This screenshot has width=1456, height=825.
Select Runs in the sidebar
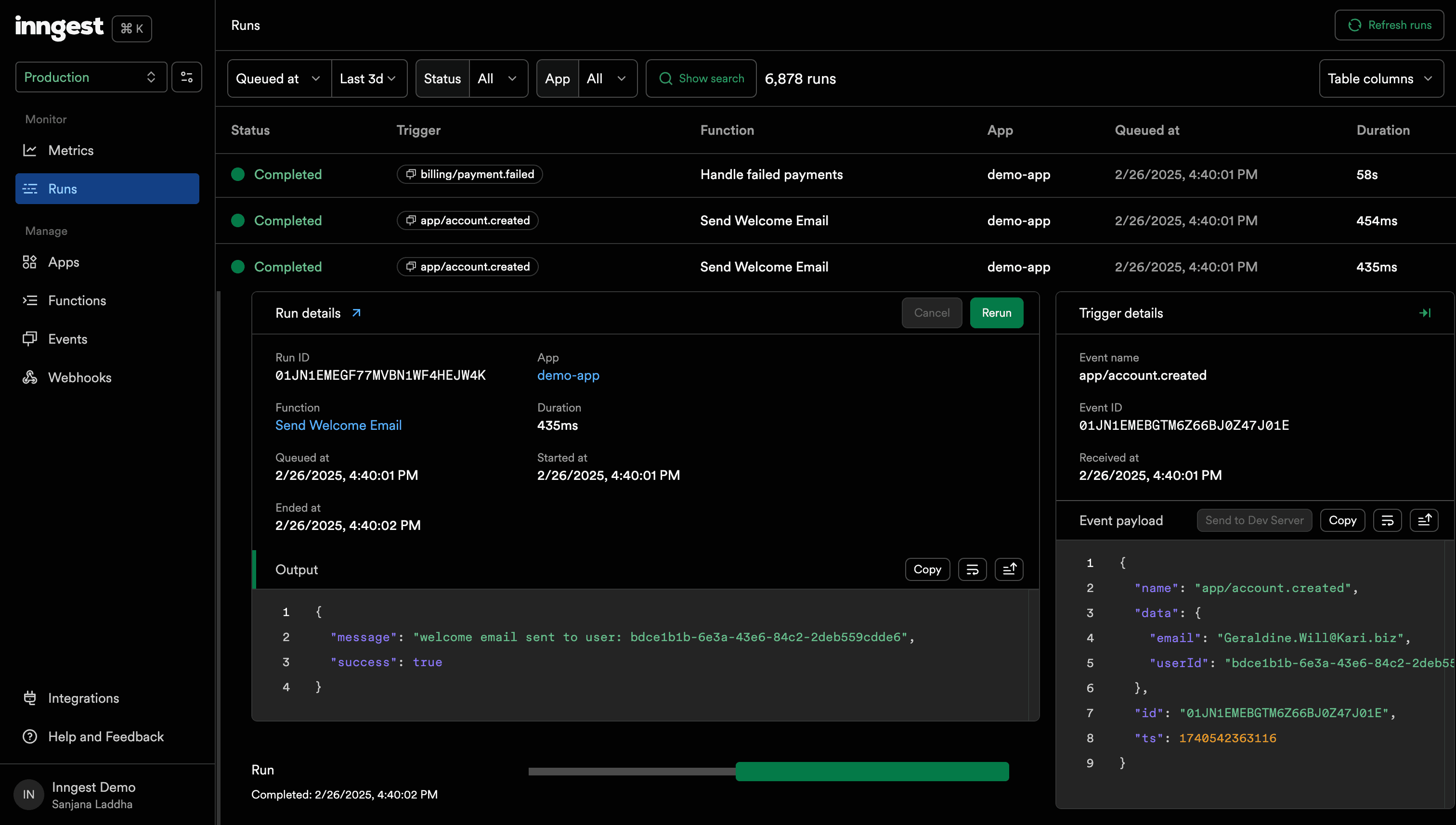coord(107,189)
